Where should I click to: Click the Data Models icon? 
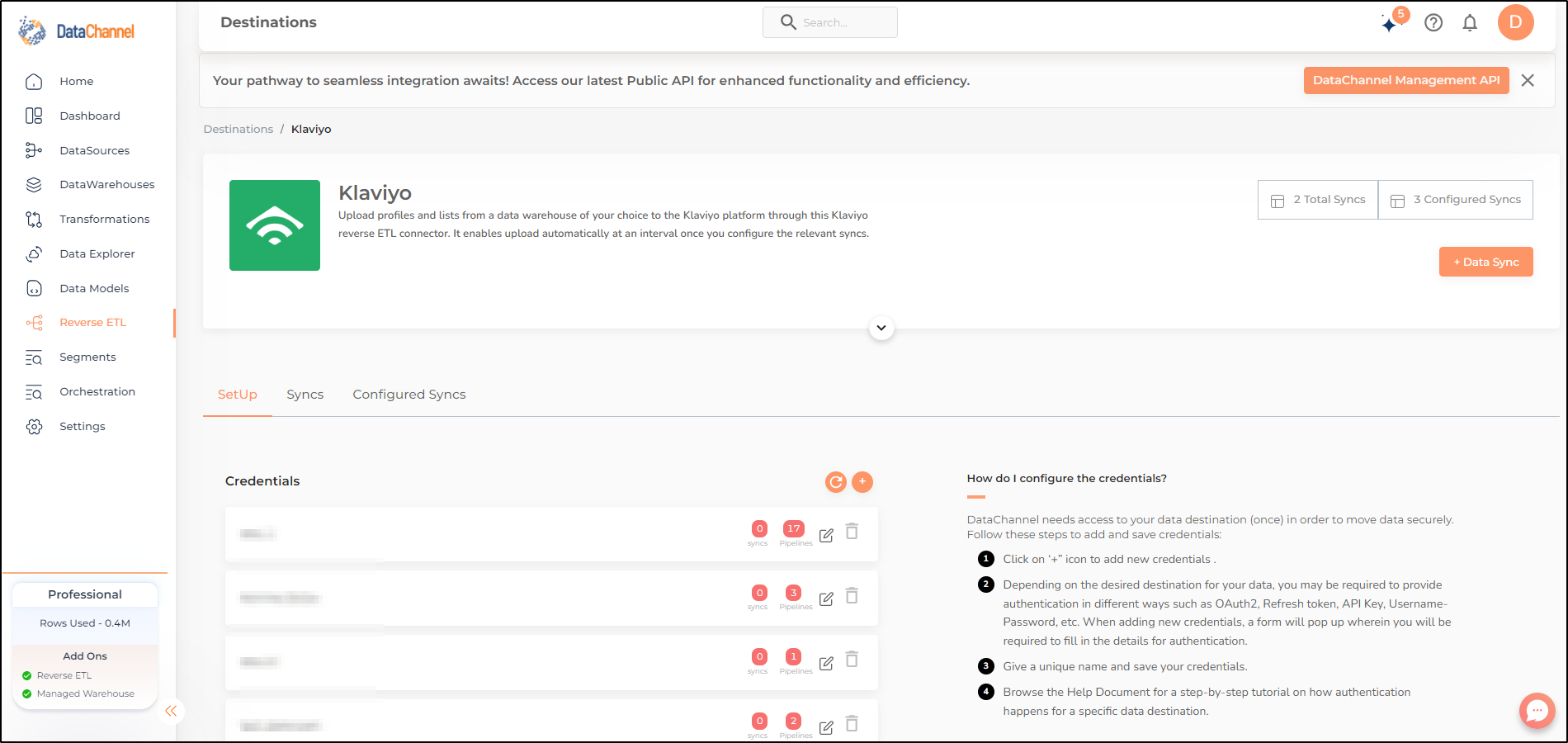click(x=34, y=288)
